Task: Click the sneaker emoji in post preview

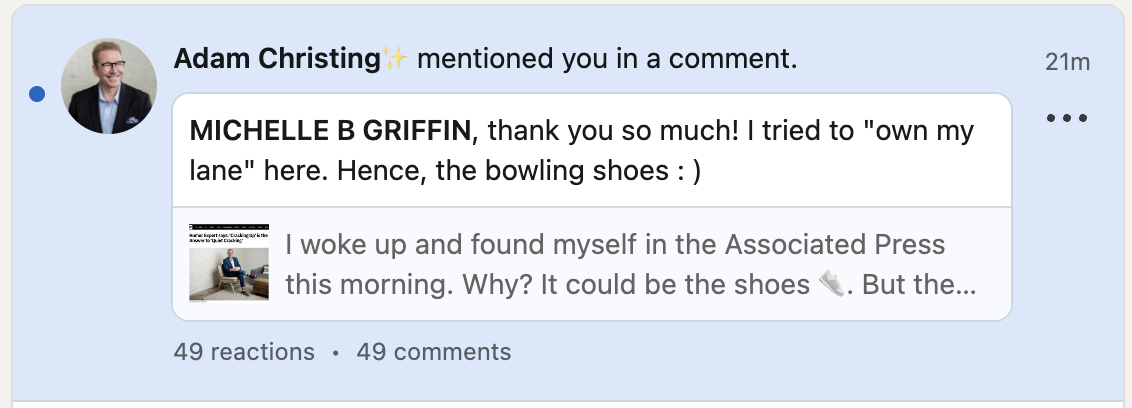Action: click(x=831, y=284)
